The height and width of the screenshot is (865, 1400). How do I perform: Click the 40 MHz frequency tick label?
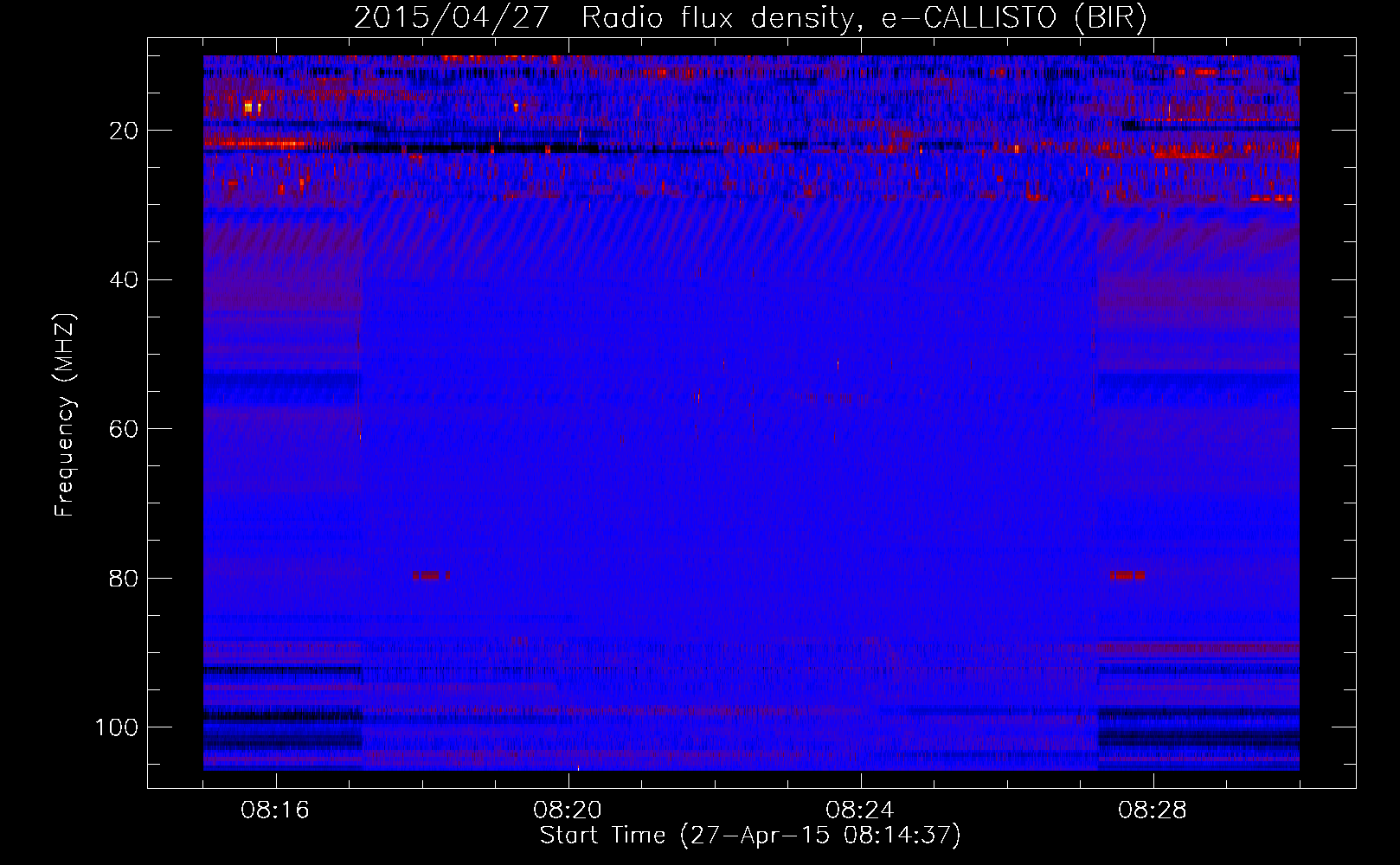click(x=124, y=279)
